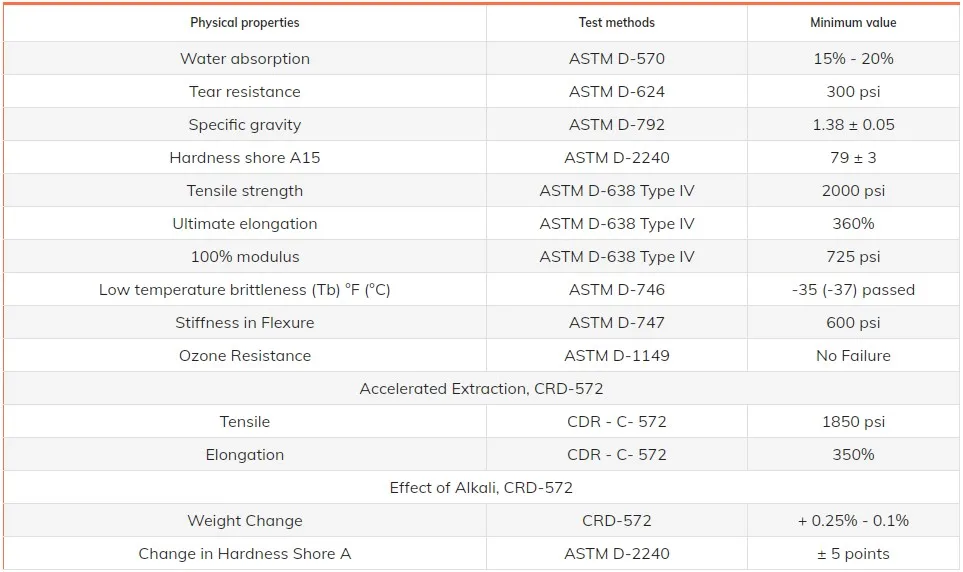963x572 pixels.
Task: Click the 'Minimum value' column header
Action: (853, 23)
